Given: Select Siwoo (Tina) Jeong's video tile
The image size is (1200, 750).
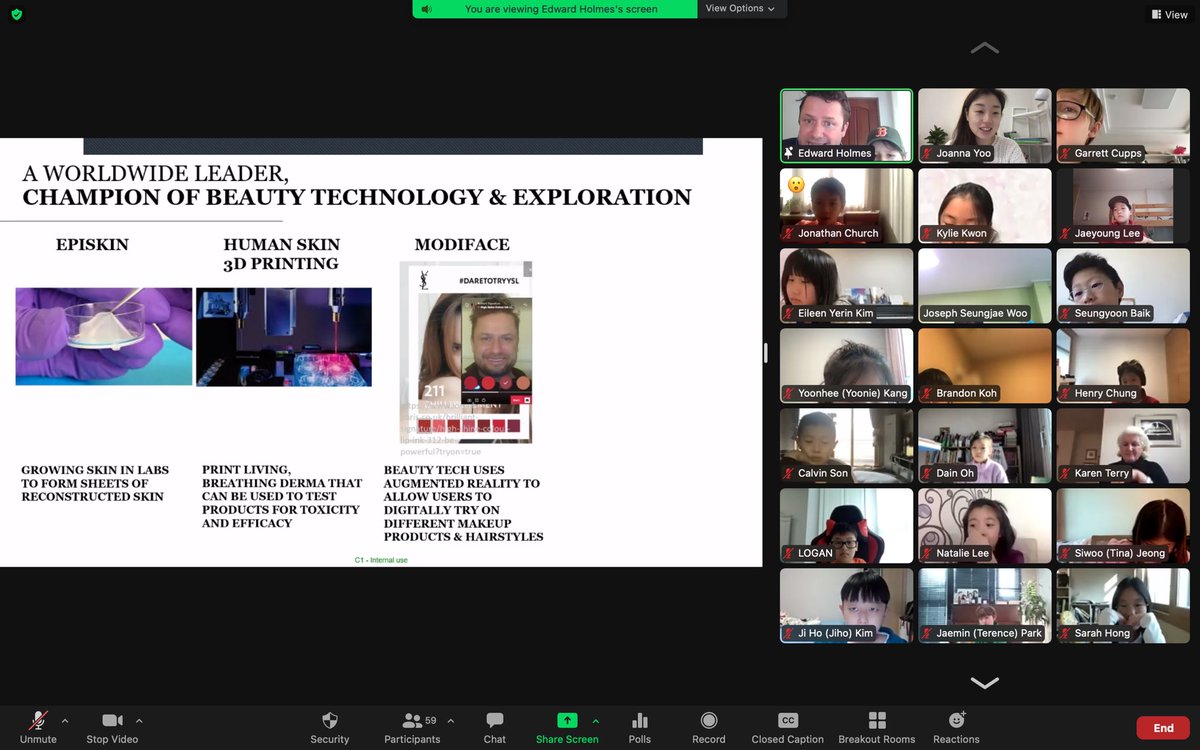Looking at the screenshot, I should click(1123, 526).
